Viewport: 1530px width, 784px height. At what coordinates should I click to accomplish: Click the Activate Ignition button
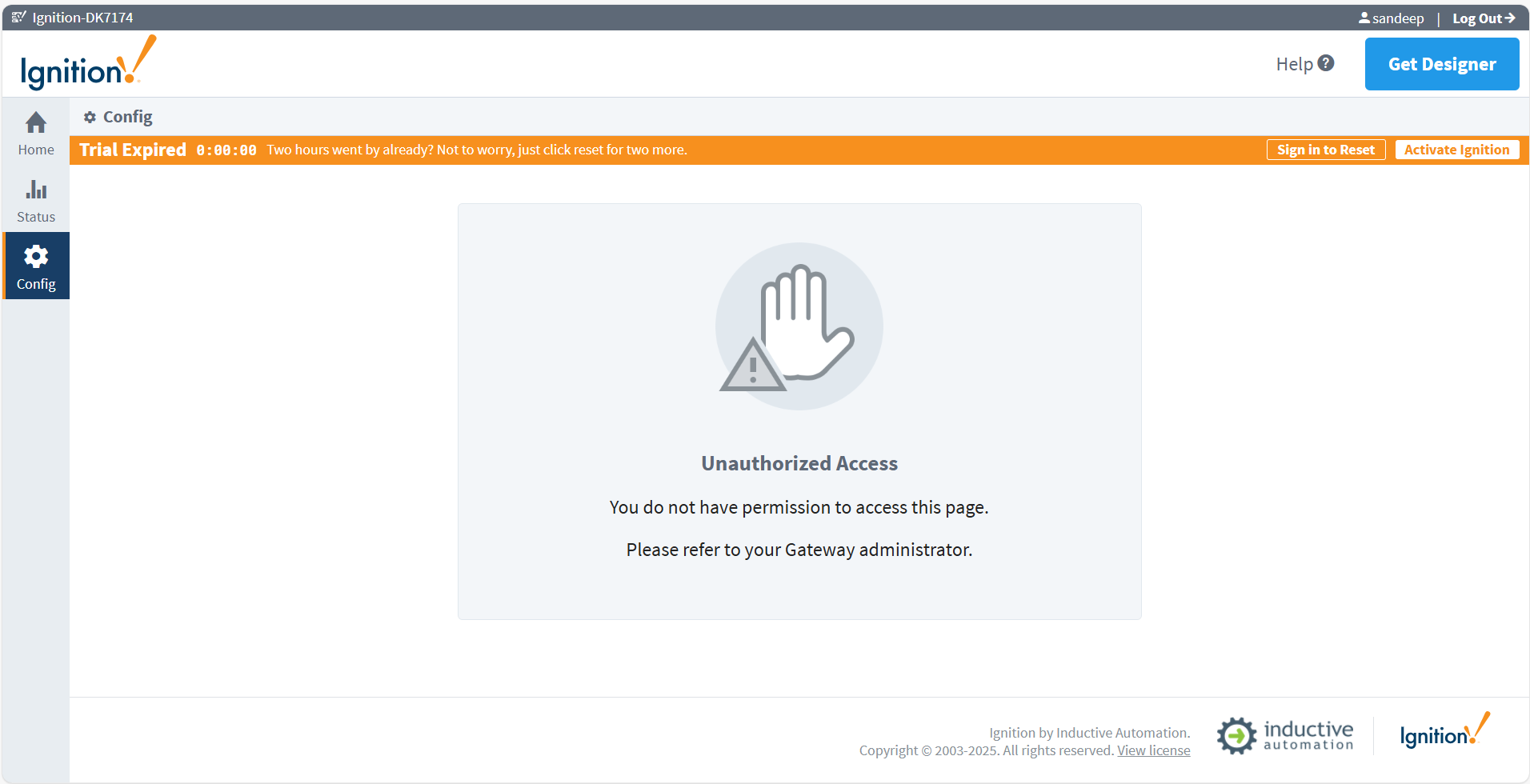[x=1457, y=150]
